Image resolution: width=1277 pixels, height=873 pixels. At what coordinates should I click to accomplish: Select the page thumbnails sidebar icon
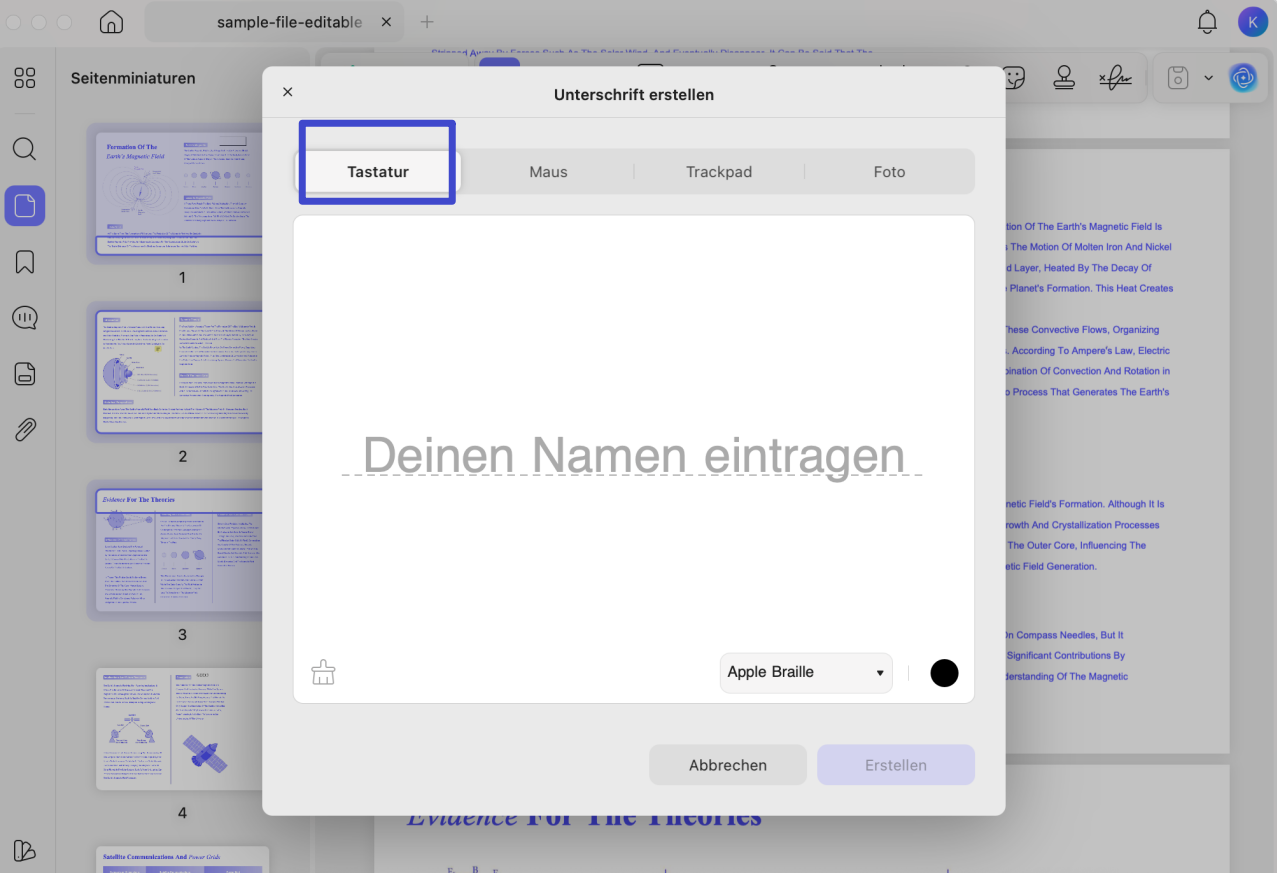(25, 206)
